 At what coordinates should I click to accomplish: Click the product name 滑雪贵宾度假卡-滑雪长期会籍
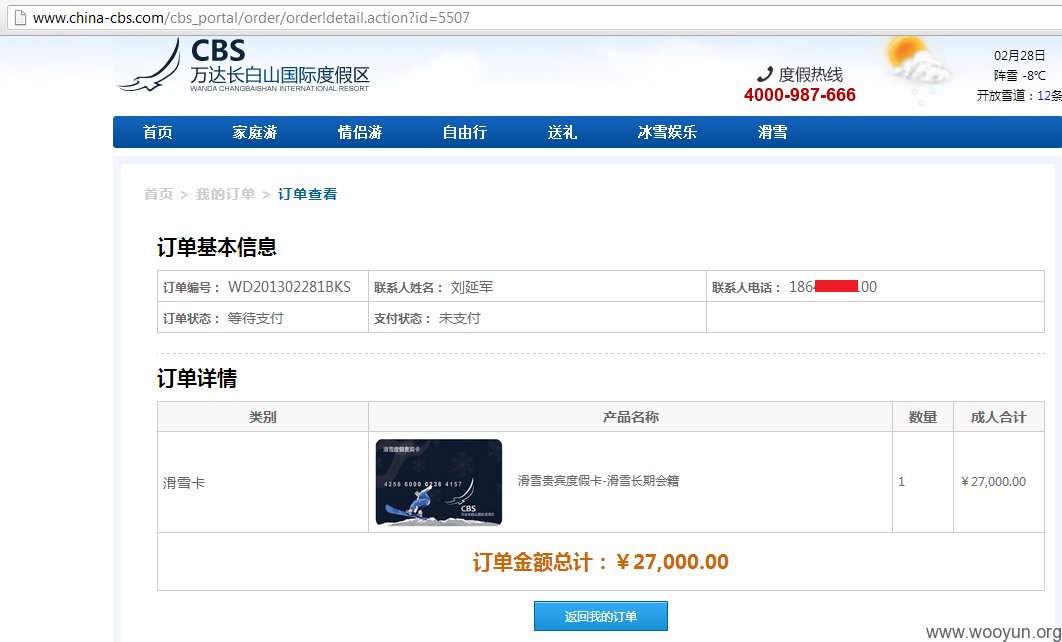pyautogui.click(x=598, y=482)
